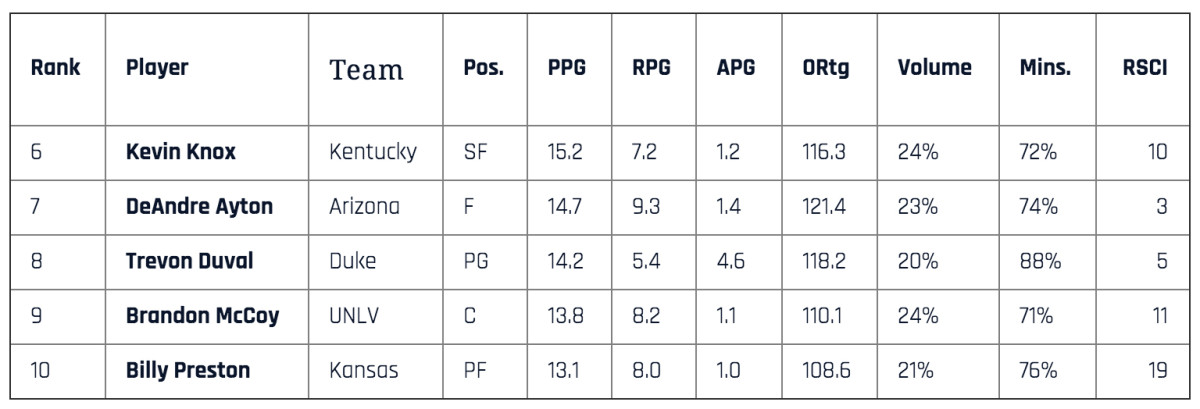The image size is (1200, 409).
Task: Open the Trevon Duval player entry
Action: 189,262
